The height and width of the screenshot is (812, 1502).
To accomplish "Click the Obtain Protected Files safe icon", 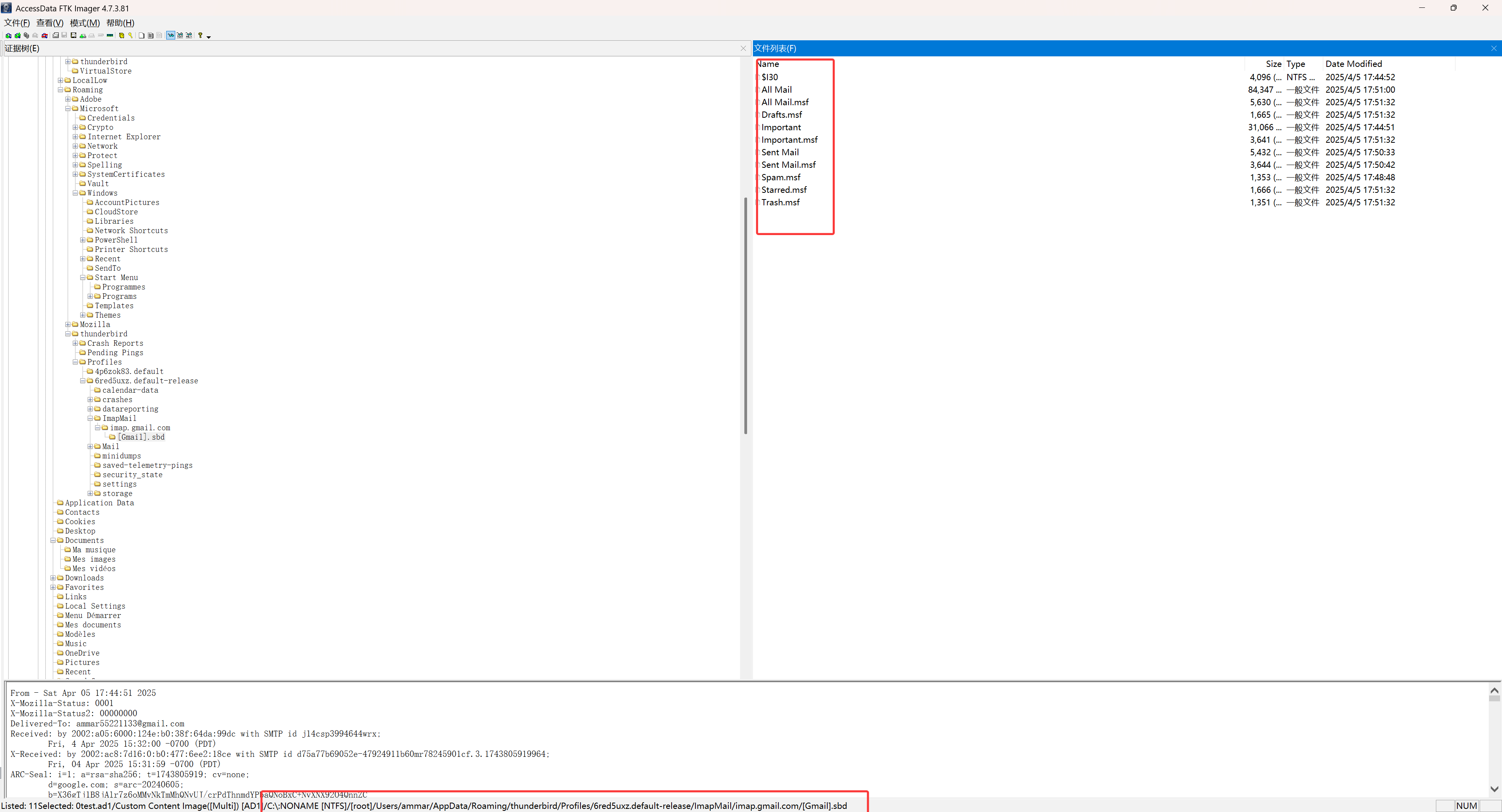I will [x=121, y=36].
